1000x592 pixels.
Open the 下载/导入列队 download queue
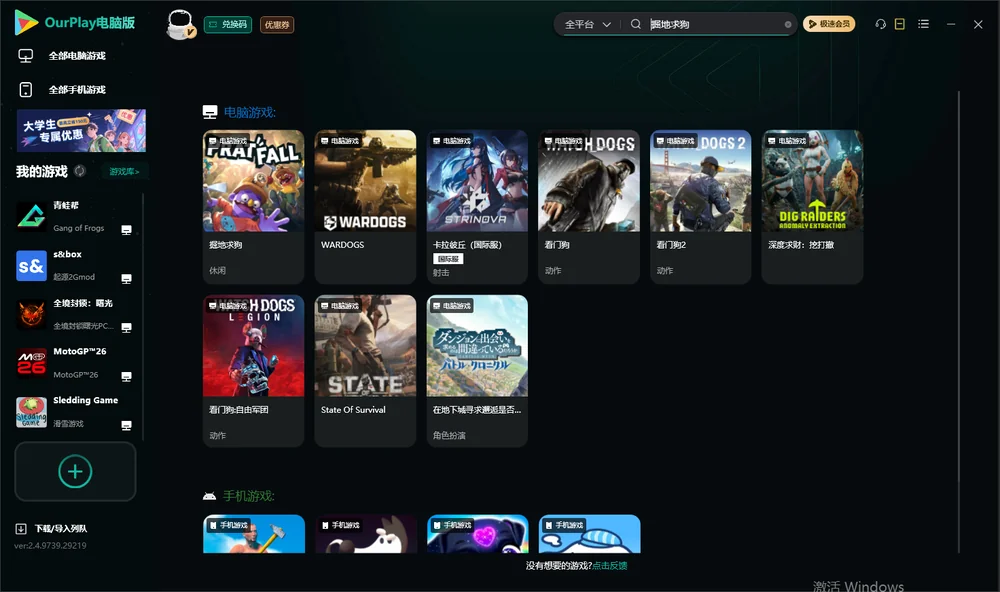click(x=51, y=528)
